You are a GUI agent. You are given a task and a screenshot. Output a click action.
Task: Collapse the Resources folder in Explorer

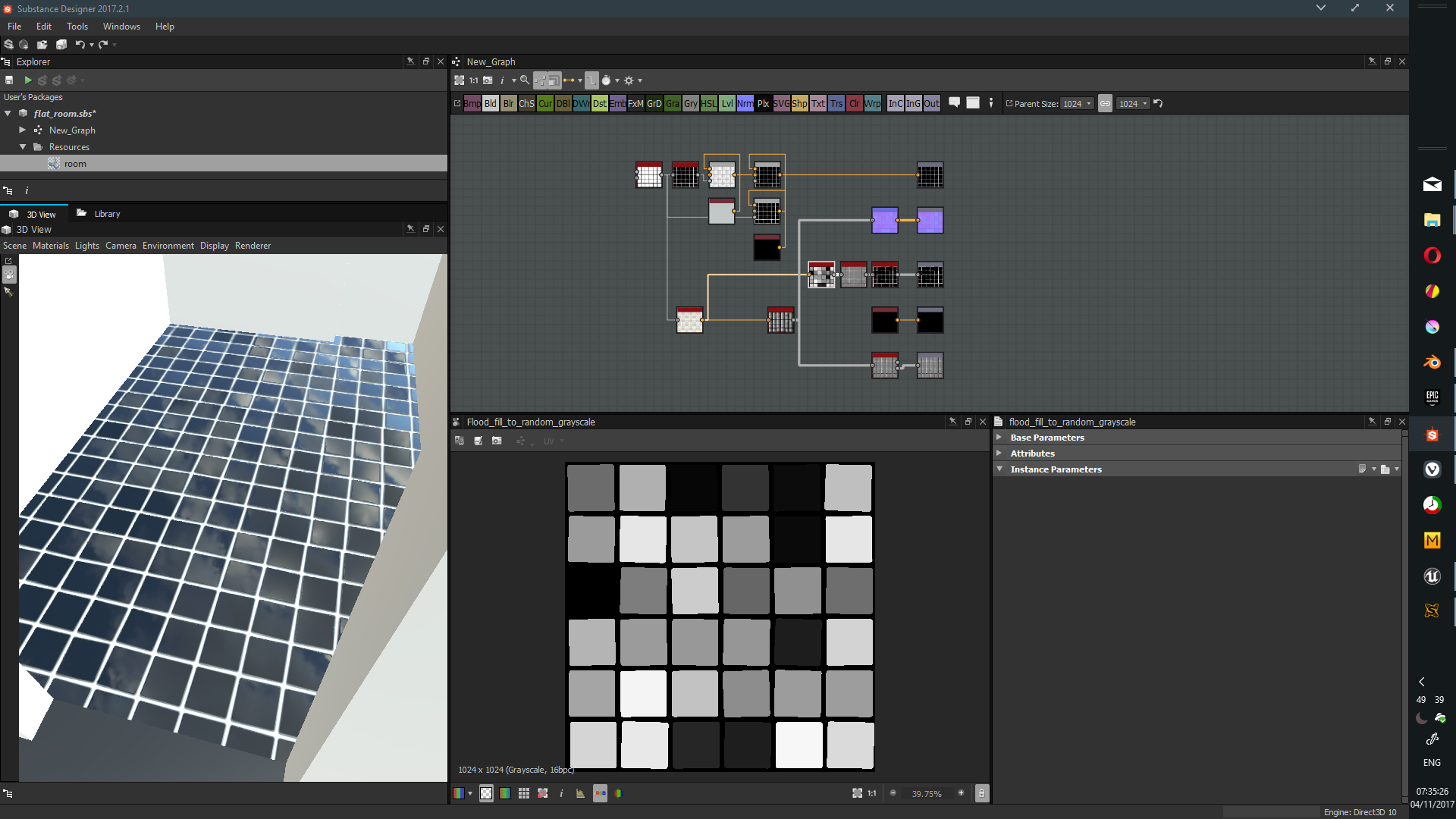tap(23, 147)
